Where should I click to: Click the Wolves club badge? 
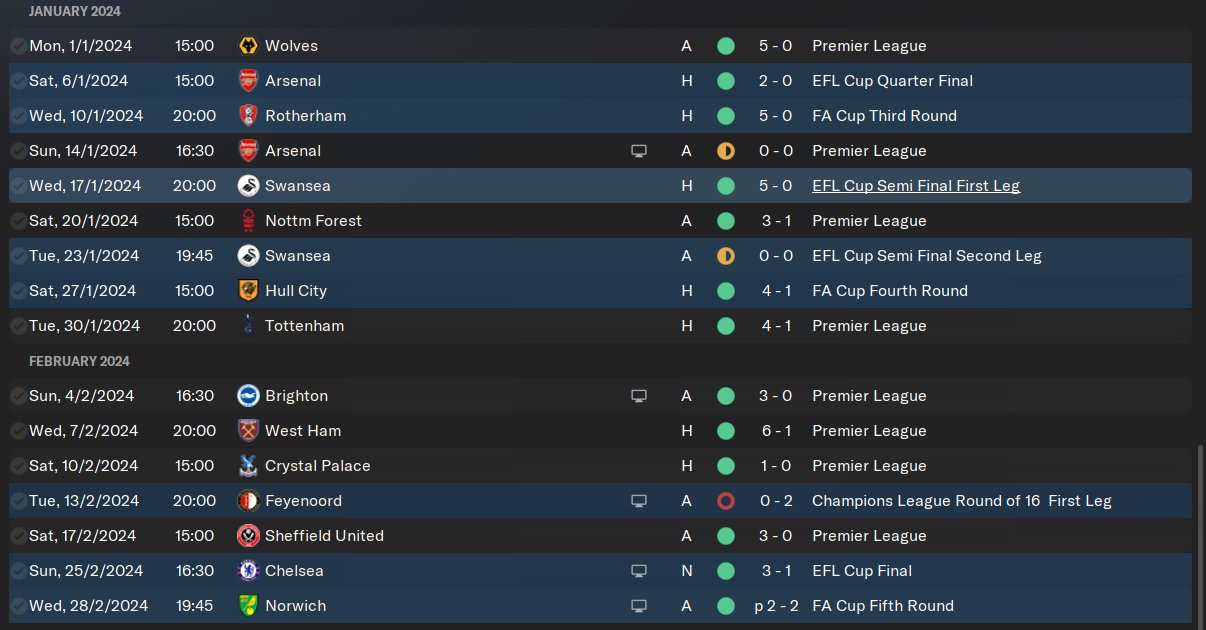point(248,46)
